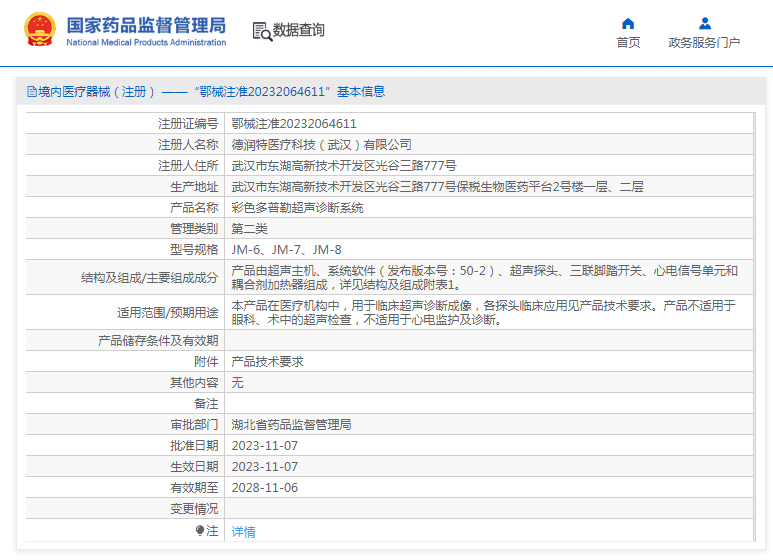The width and height of the screenshot is (773, 560).
Task: Open the 详情 details link
Action: (x=244, y=532)
